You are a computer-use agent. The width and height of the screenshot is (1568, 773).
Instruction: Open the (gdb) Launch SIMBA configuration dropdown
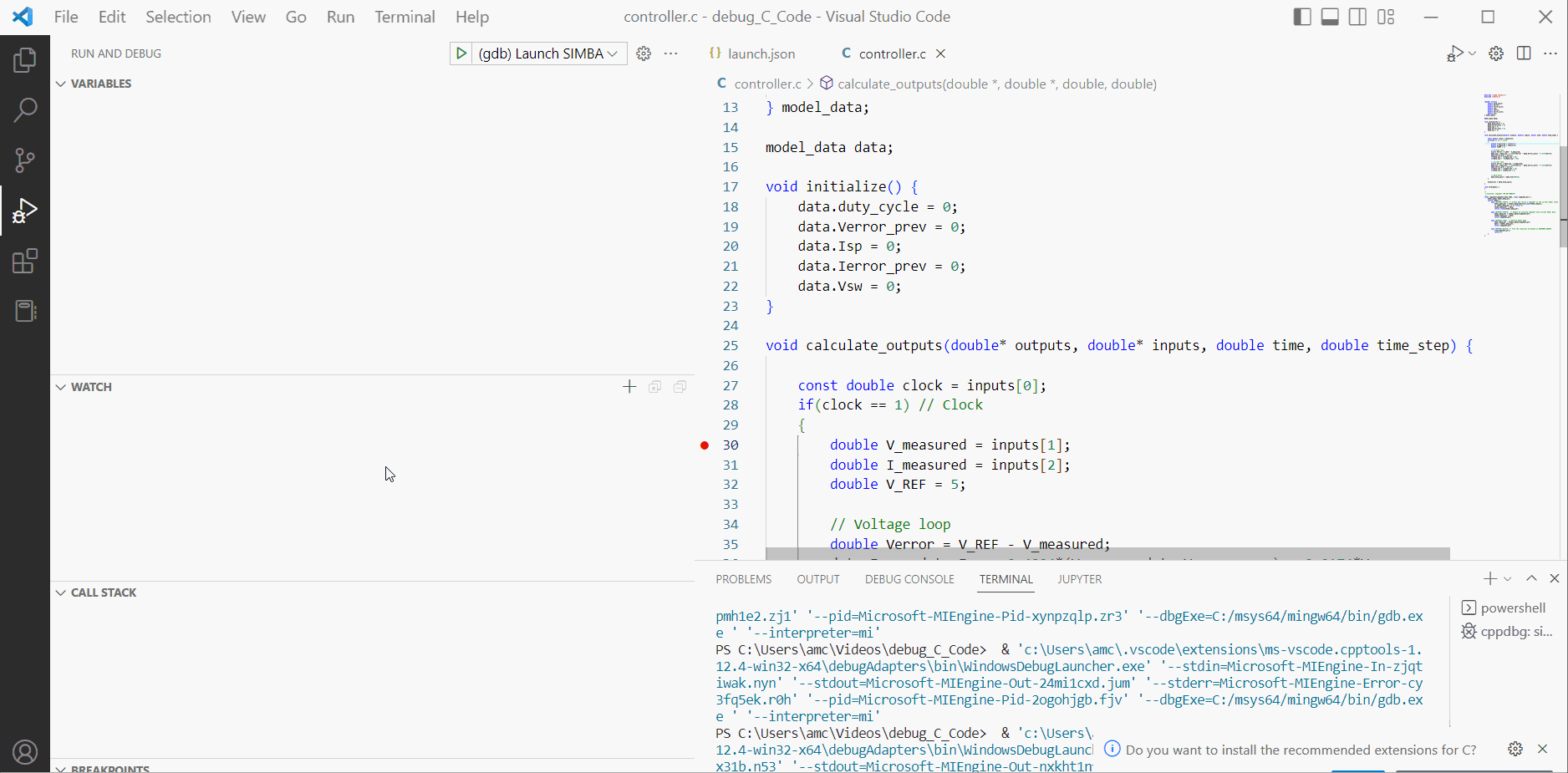tap(548, 53)
